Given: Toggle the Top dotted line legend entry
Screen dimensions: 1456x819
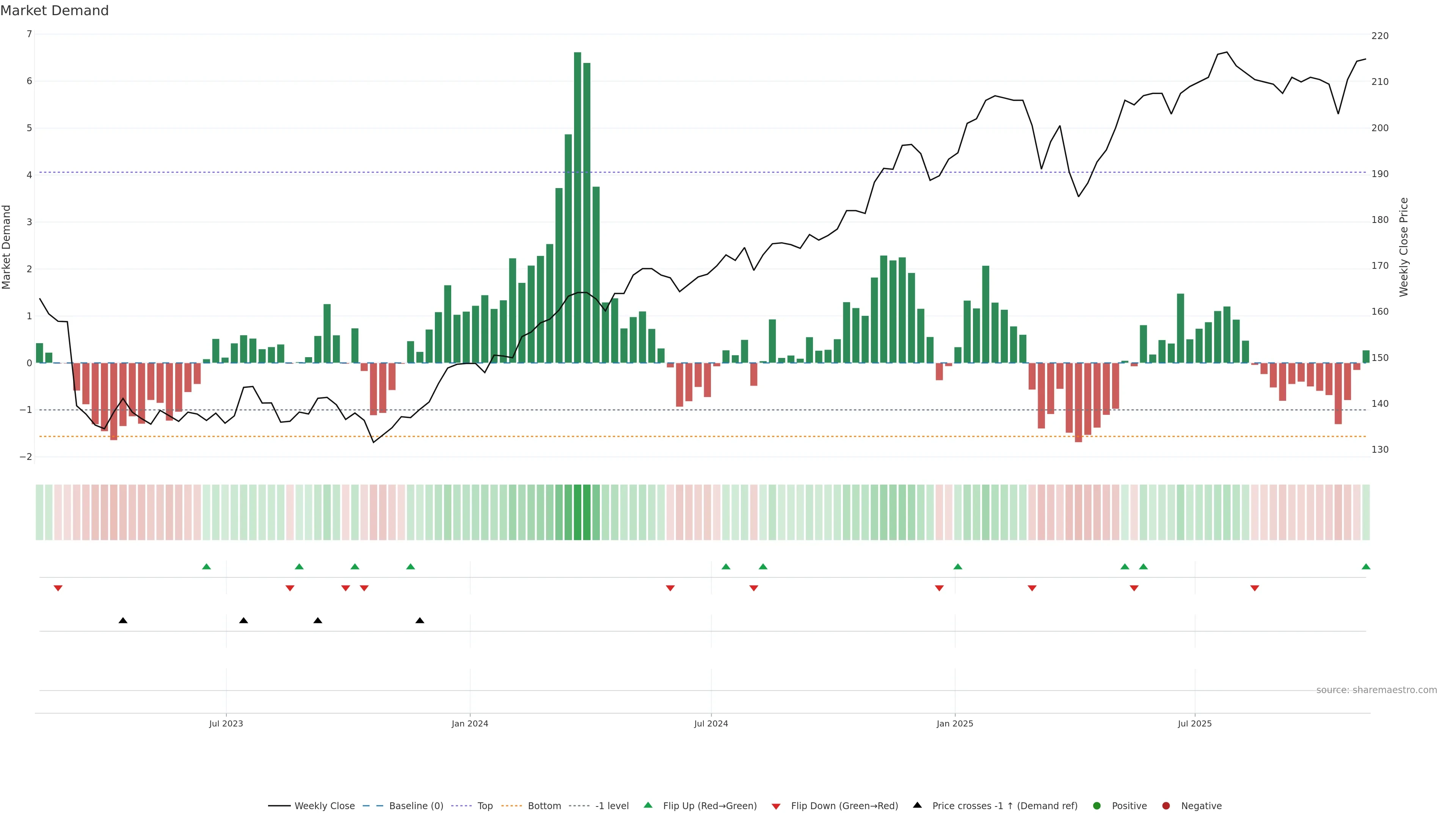Looking at the screenshot, I should click(x=485, y=805).
